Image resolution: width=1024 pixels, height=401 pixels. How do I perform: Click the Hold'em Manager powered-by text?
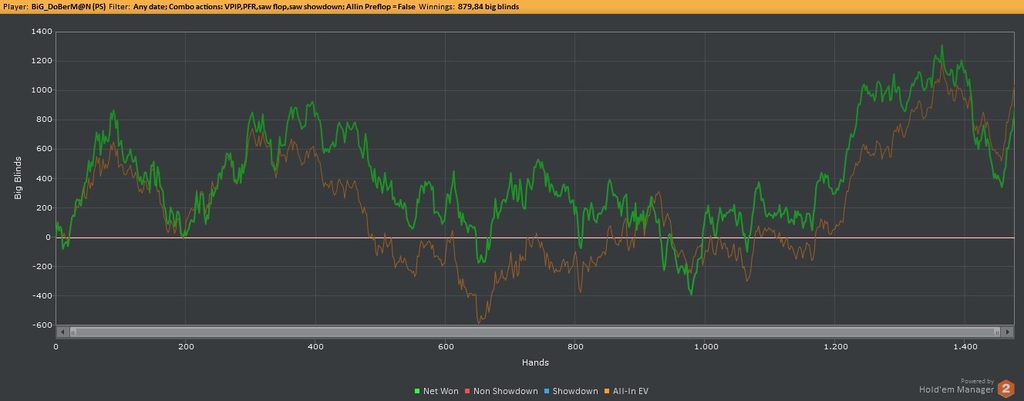(x=957, y=390)
